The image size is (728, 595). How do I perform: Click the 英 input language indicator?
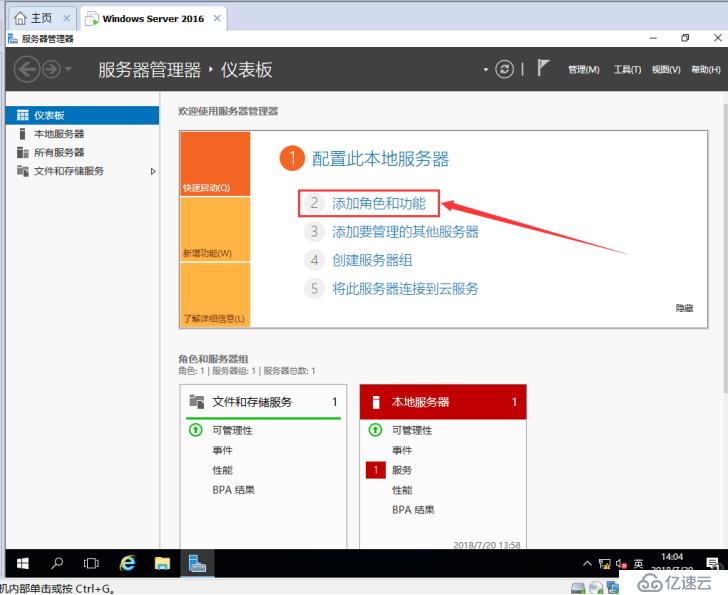click(x=639, y=563)
